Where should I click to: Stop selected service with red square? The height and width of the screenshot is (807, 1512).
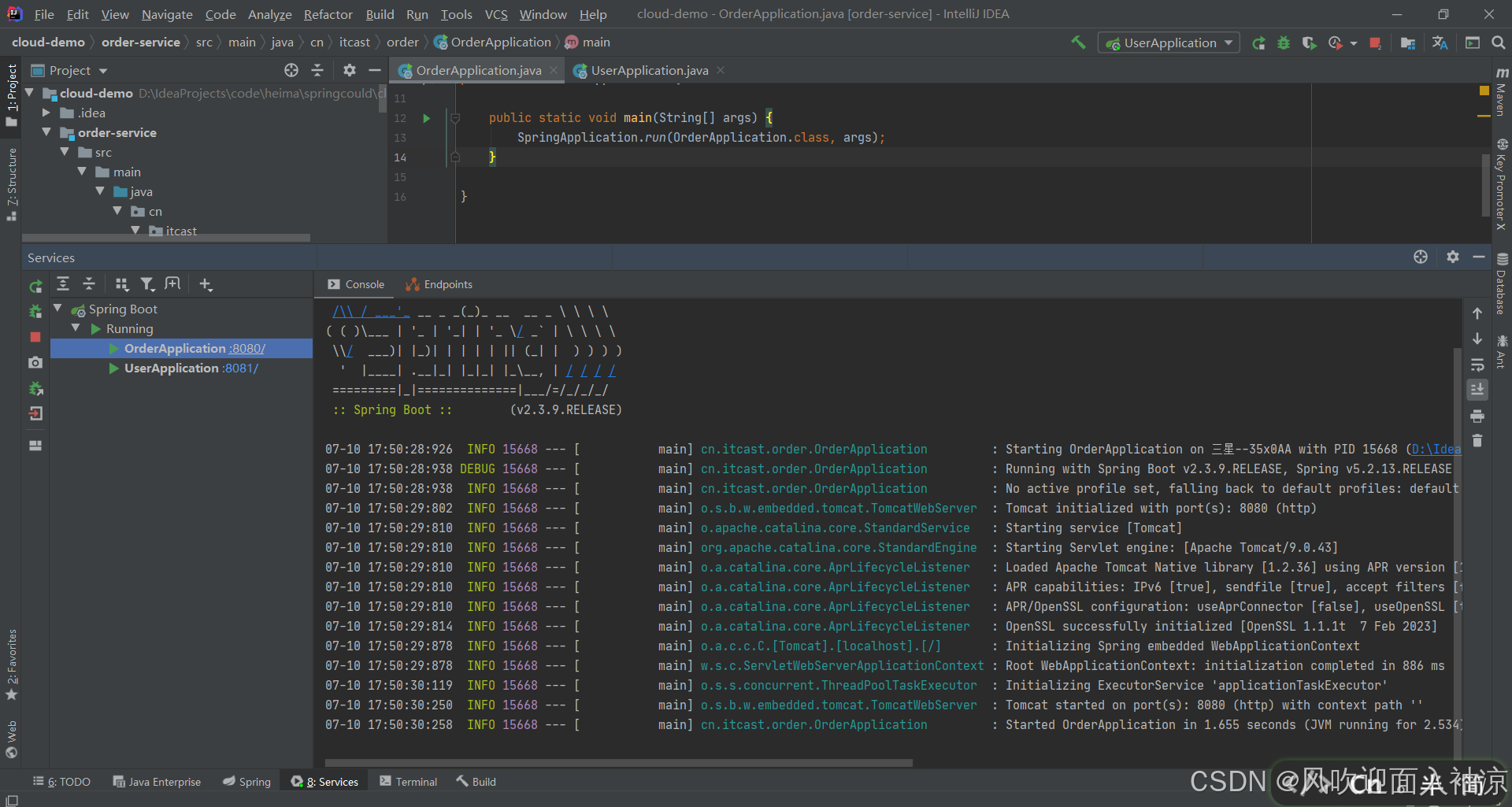35,337
